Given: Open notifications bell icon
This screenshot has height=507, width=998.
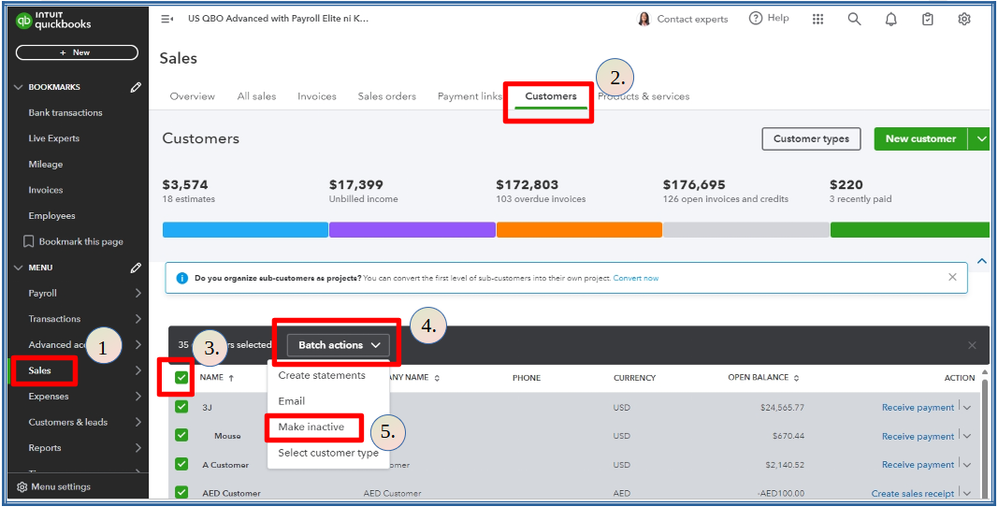Looking at the screenshot, I should (x=891, y=19).
